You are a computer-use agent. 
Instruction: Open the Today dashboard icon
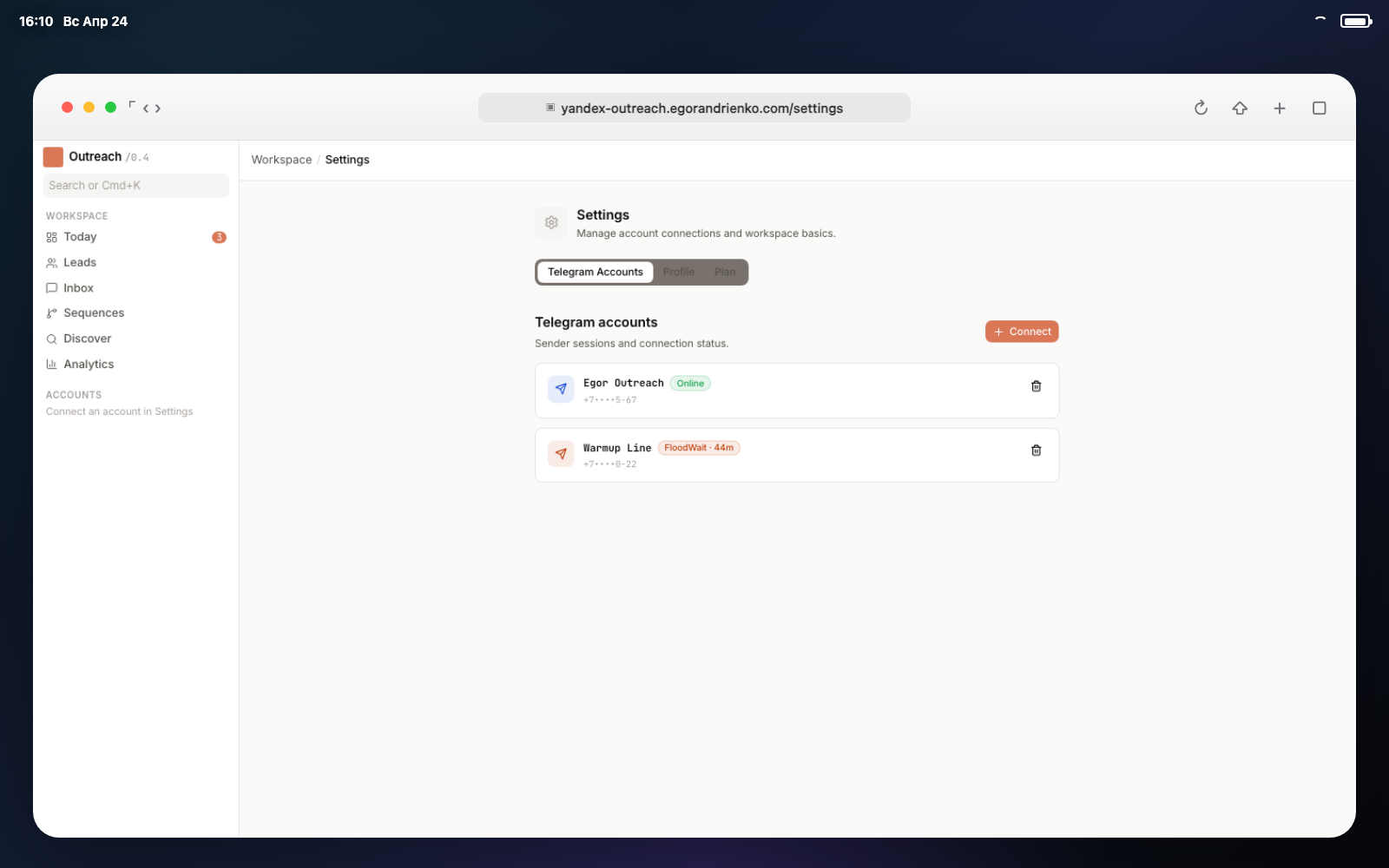tap(52, 238)
